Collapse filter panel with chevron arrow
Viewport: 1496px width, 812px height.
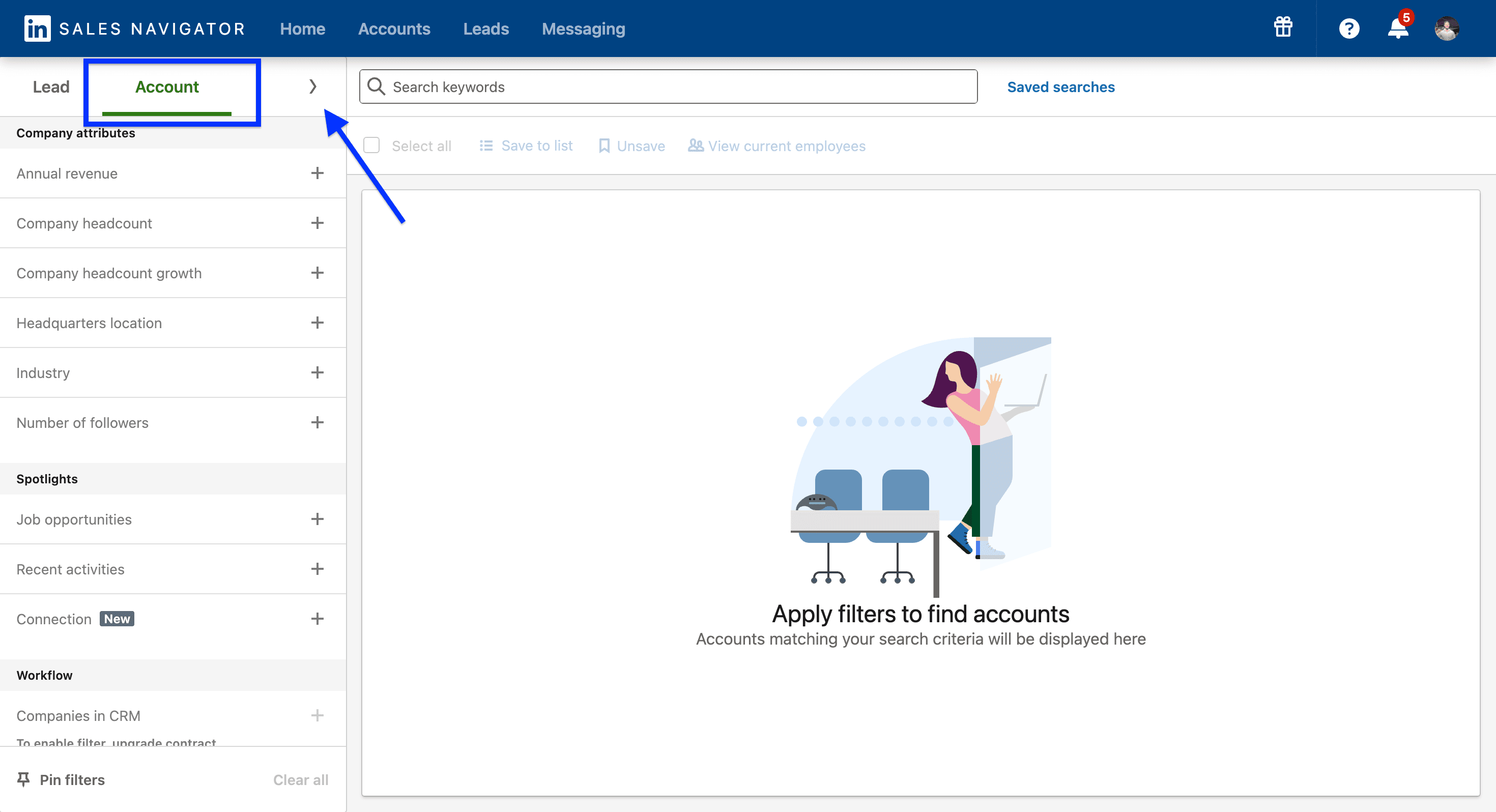[313, 86]
